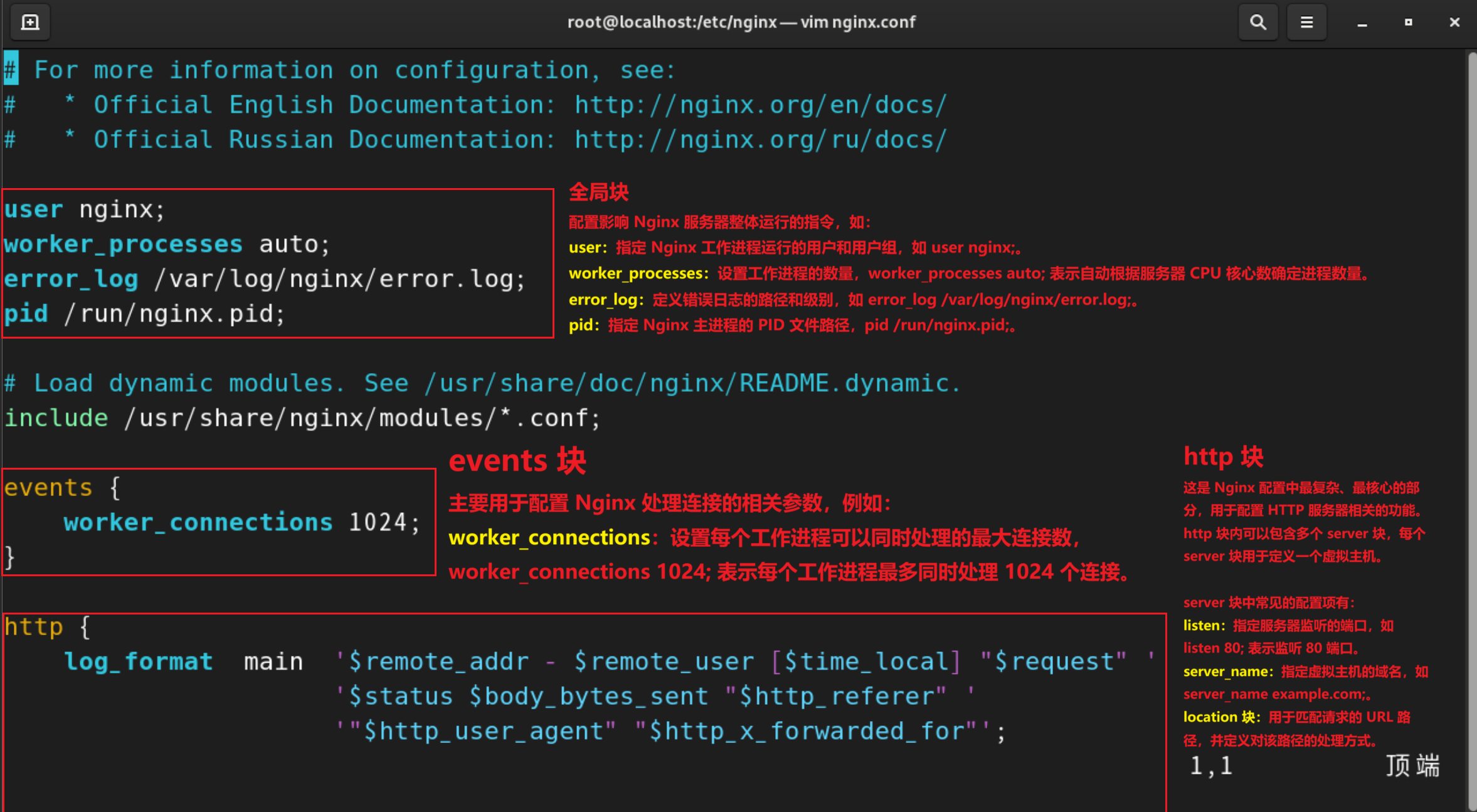
Task: Place cursor on error_log directive line
Action: point(71,279)
